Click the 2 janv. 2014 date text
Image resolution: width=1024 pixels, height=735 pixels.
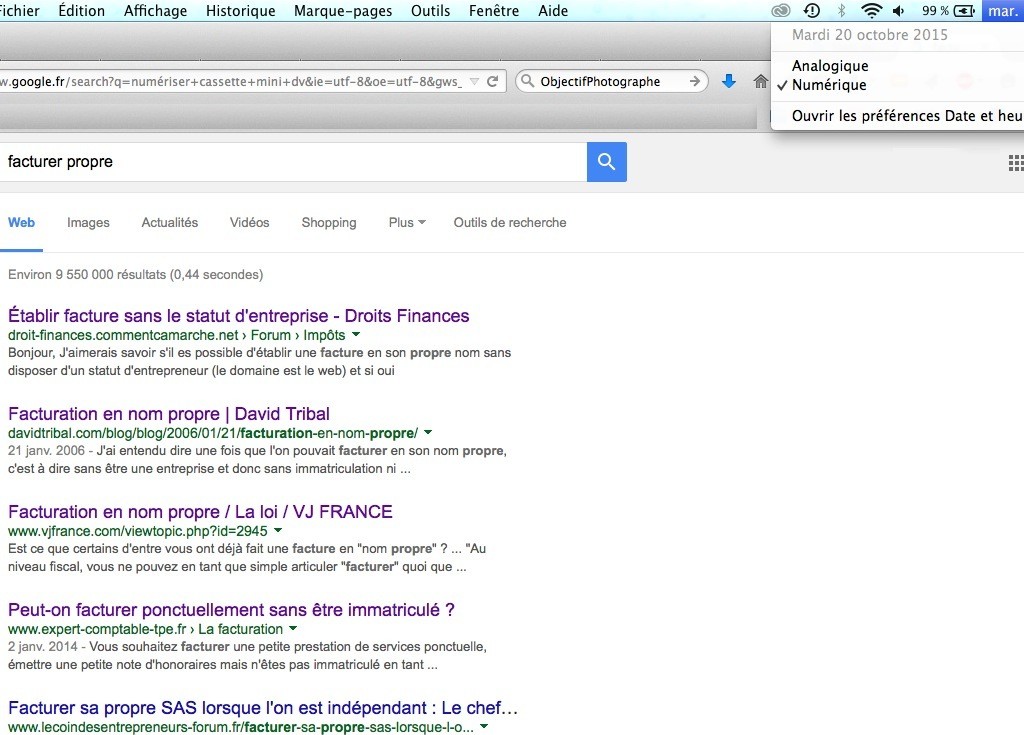coord(42,646)
